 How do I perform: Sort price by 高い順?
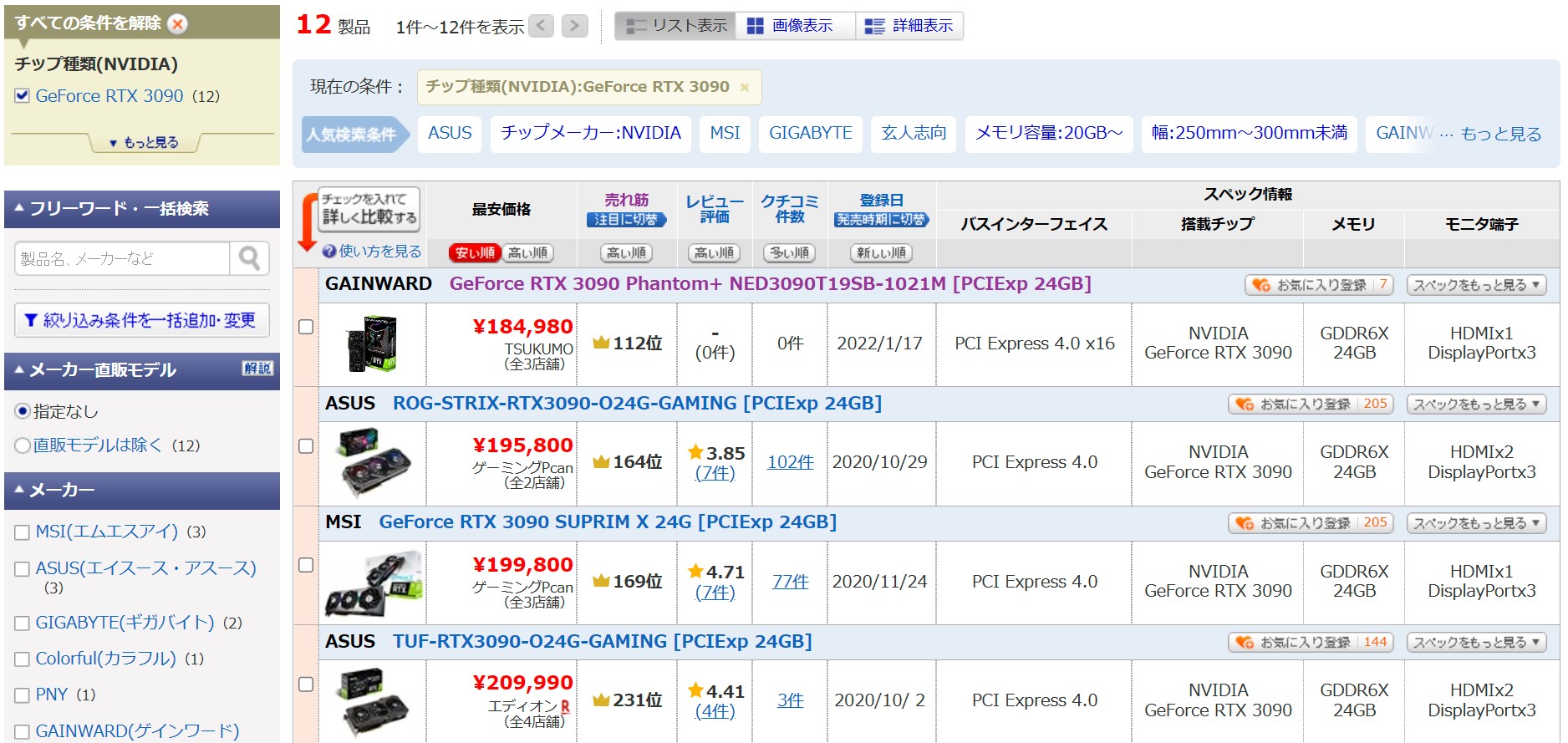pyautogui.click(x=527, y=252)
